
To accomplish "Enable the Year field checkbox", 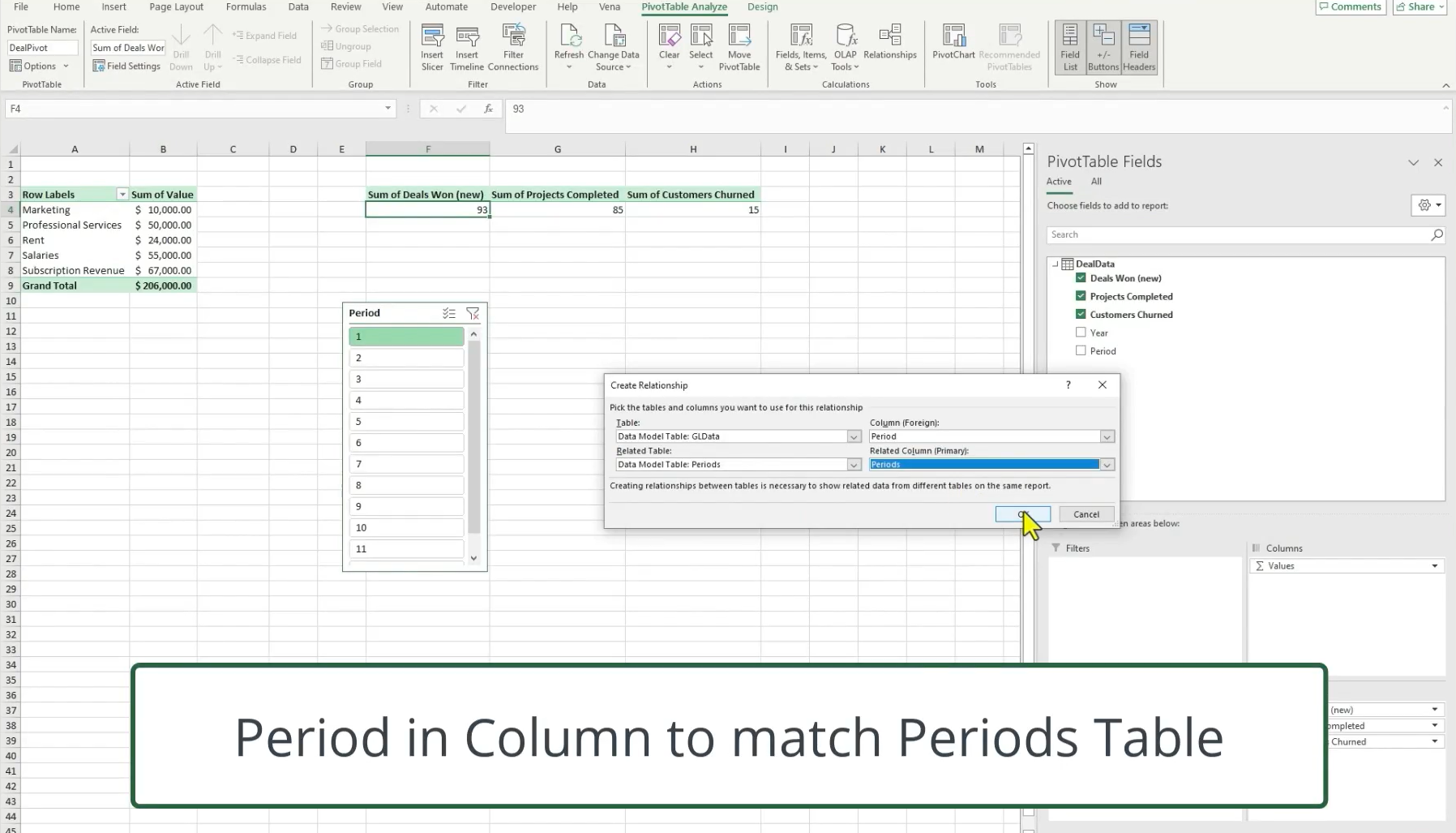I will [1081, 333].
